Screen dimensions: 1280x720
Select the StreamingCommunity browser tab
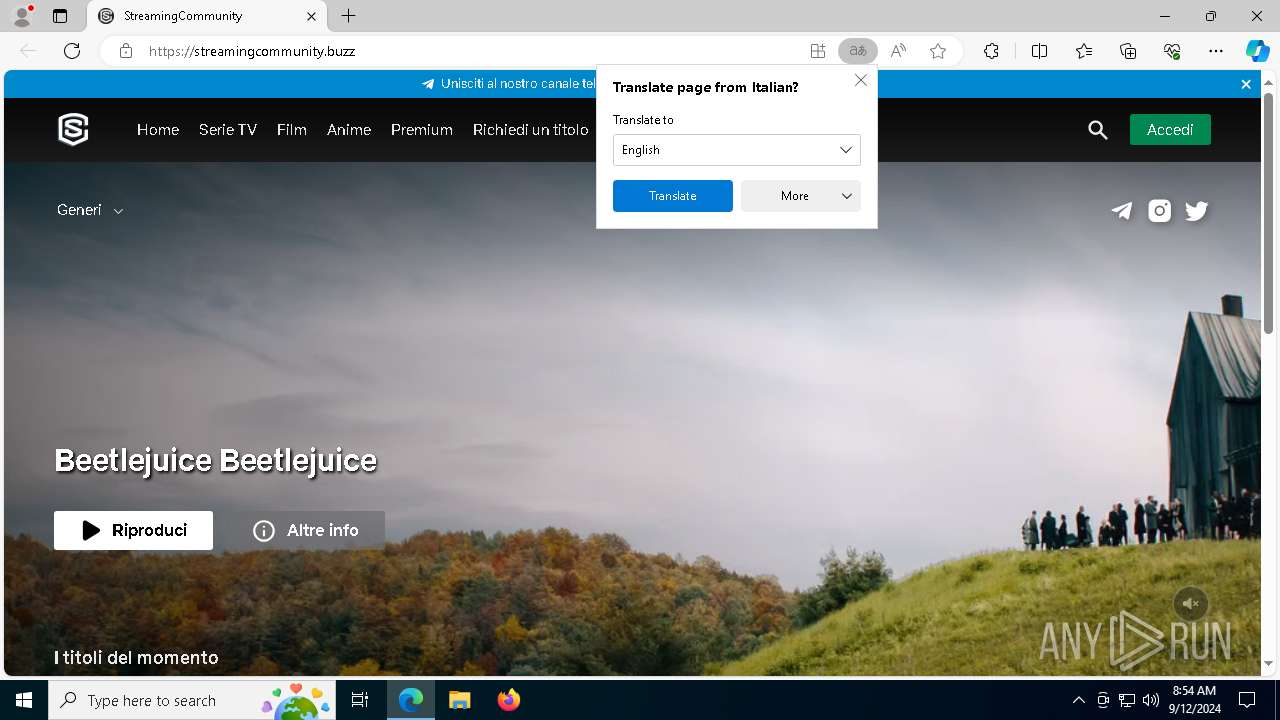point(207,16)
